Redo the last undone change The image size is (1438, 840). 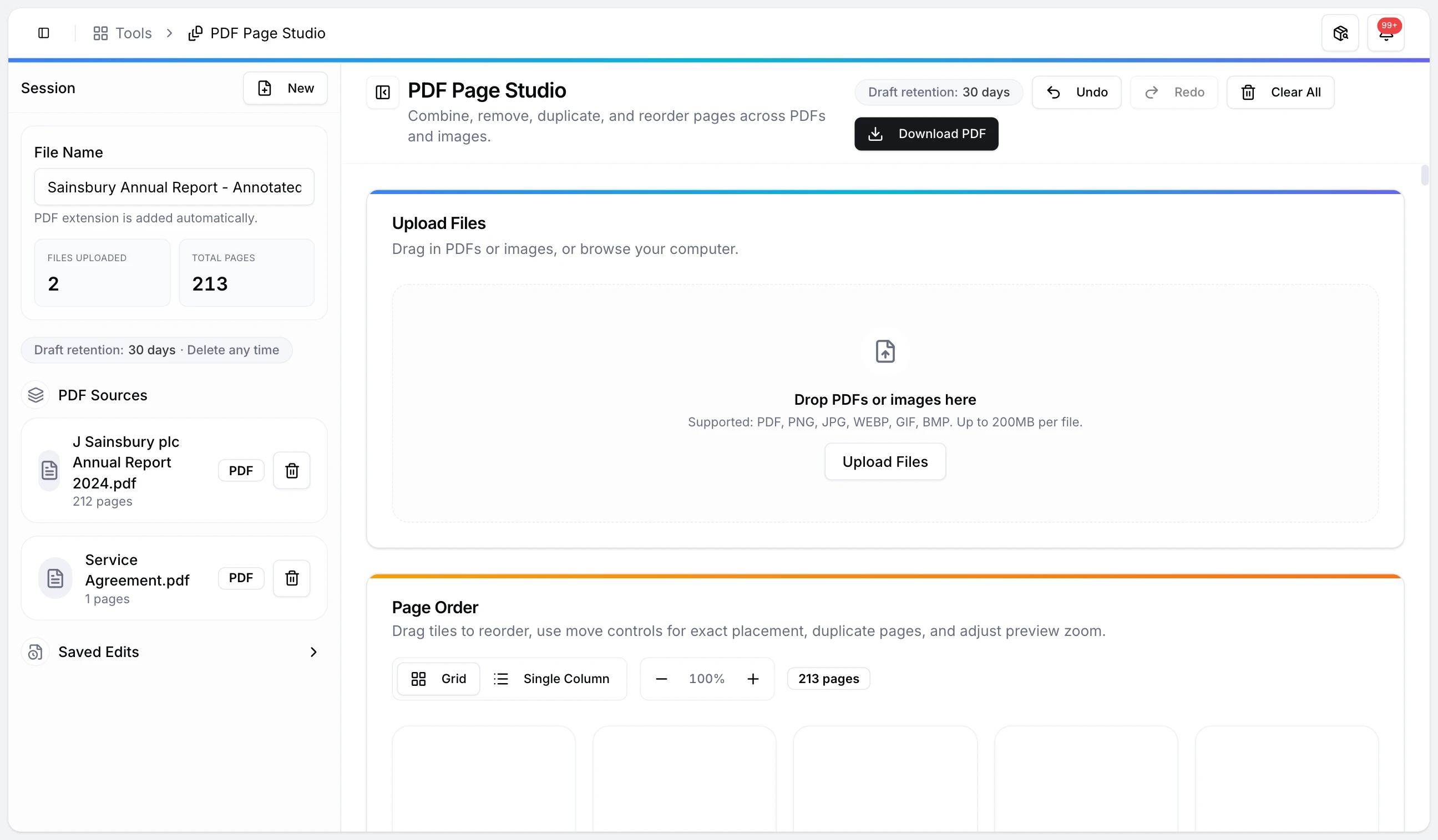tap(1174, 92)
